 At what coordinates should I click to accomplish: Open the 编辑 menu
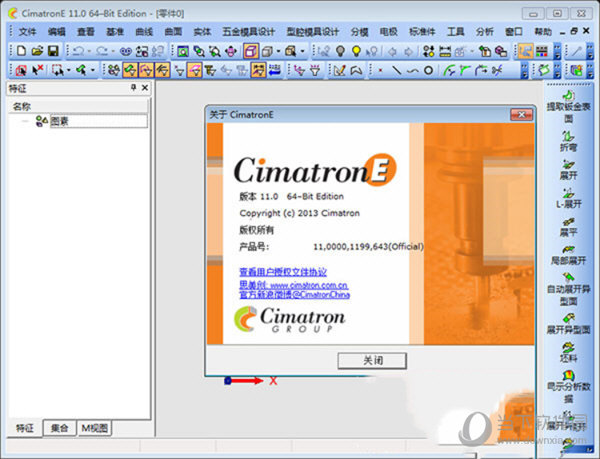point(57,32)
